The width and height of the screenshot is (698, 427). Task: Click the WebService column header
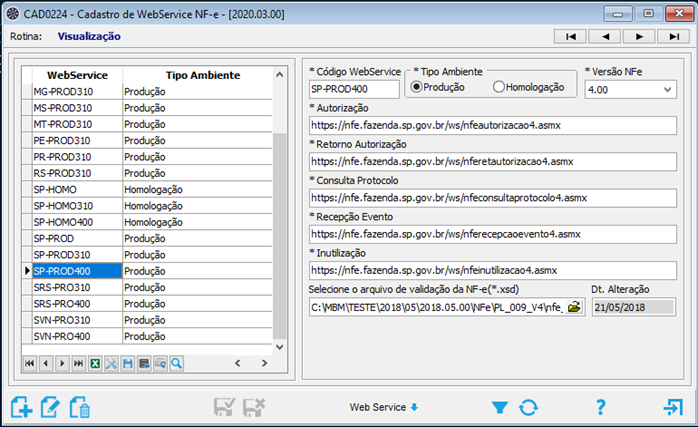tap(77, 75)
